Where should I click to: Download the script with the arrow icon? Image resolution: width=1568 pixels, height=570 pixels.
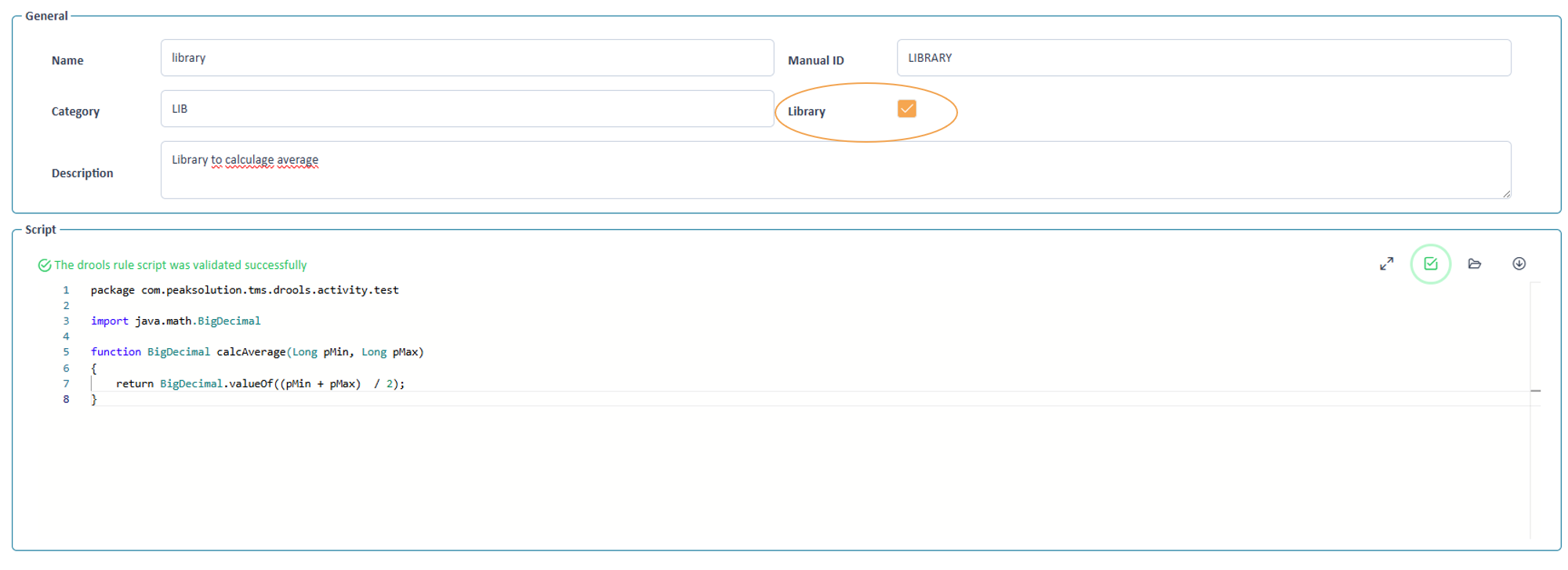tap(1519, 264)
